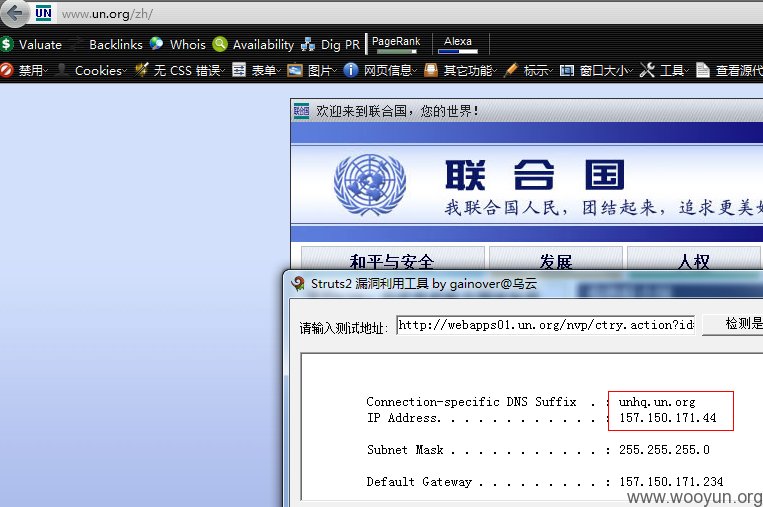Viewport: 763px width, 507px height.
Task: Click the Whois globe icon
Action: click(157, 44)
